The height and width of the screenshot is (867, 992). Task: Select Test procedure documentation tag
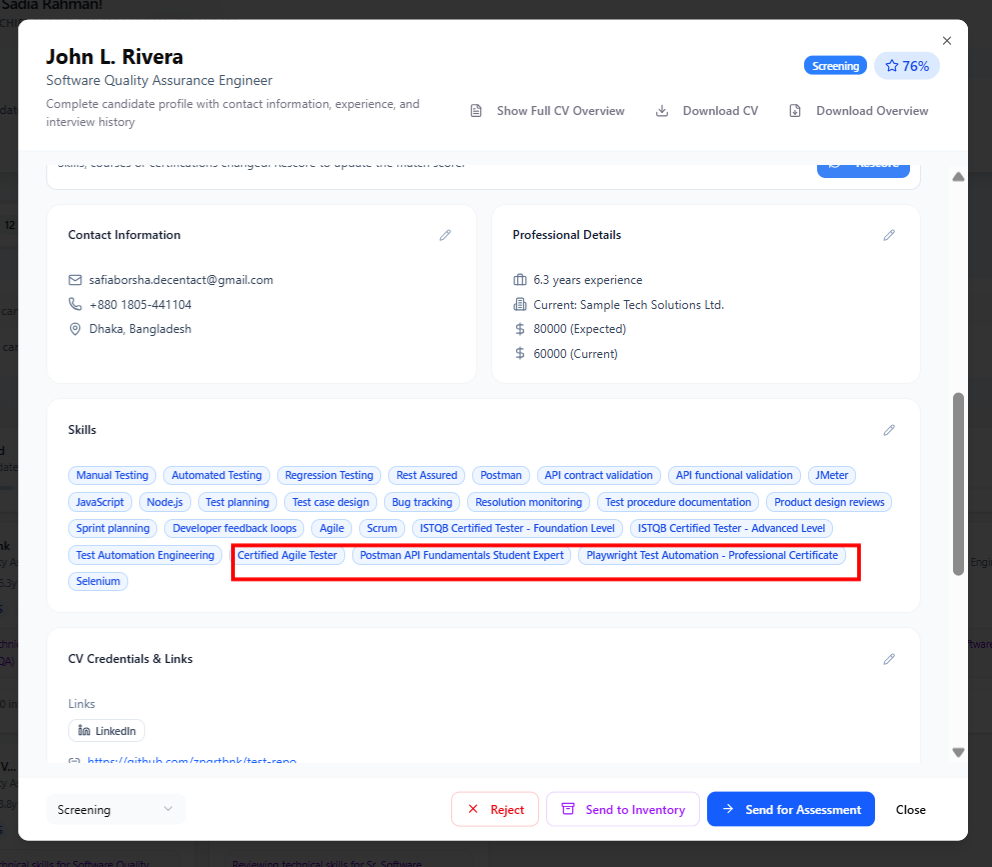click(x=678, y=502)
